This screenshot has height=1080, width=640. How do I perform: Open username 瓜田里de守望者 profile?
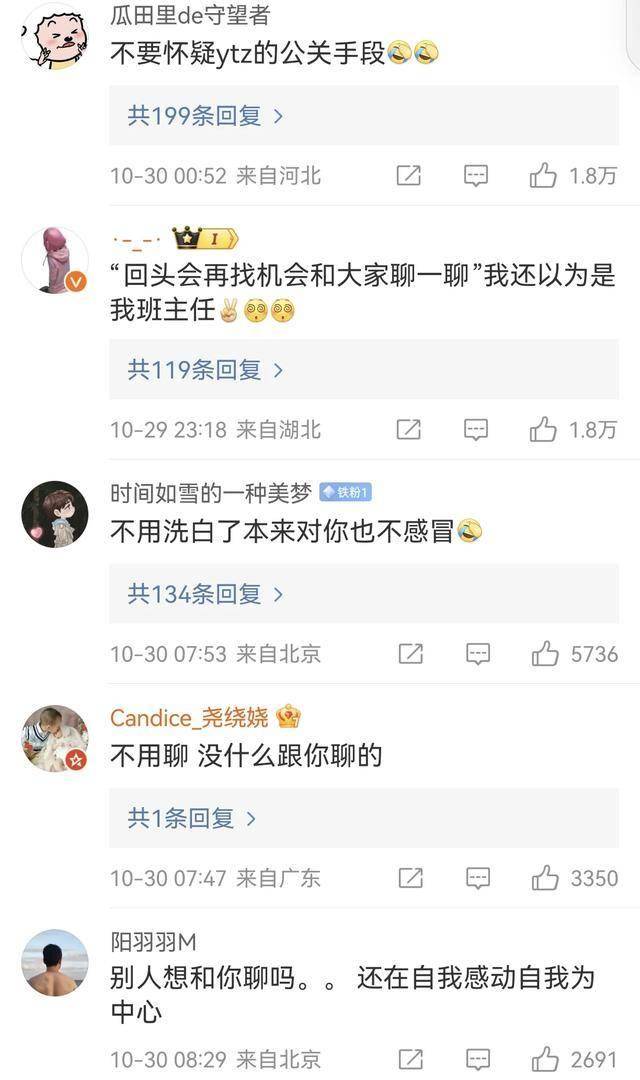[190, 15]
